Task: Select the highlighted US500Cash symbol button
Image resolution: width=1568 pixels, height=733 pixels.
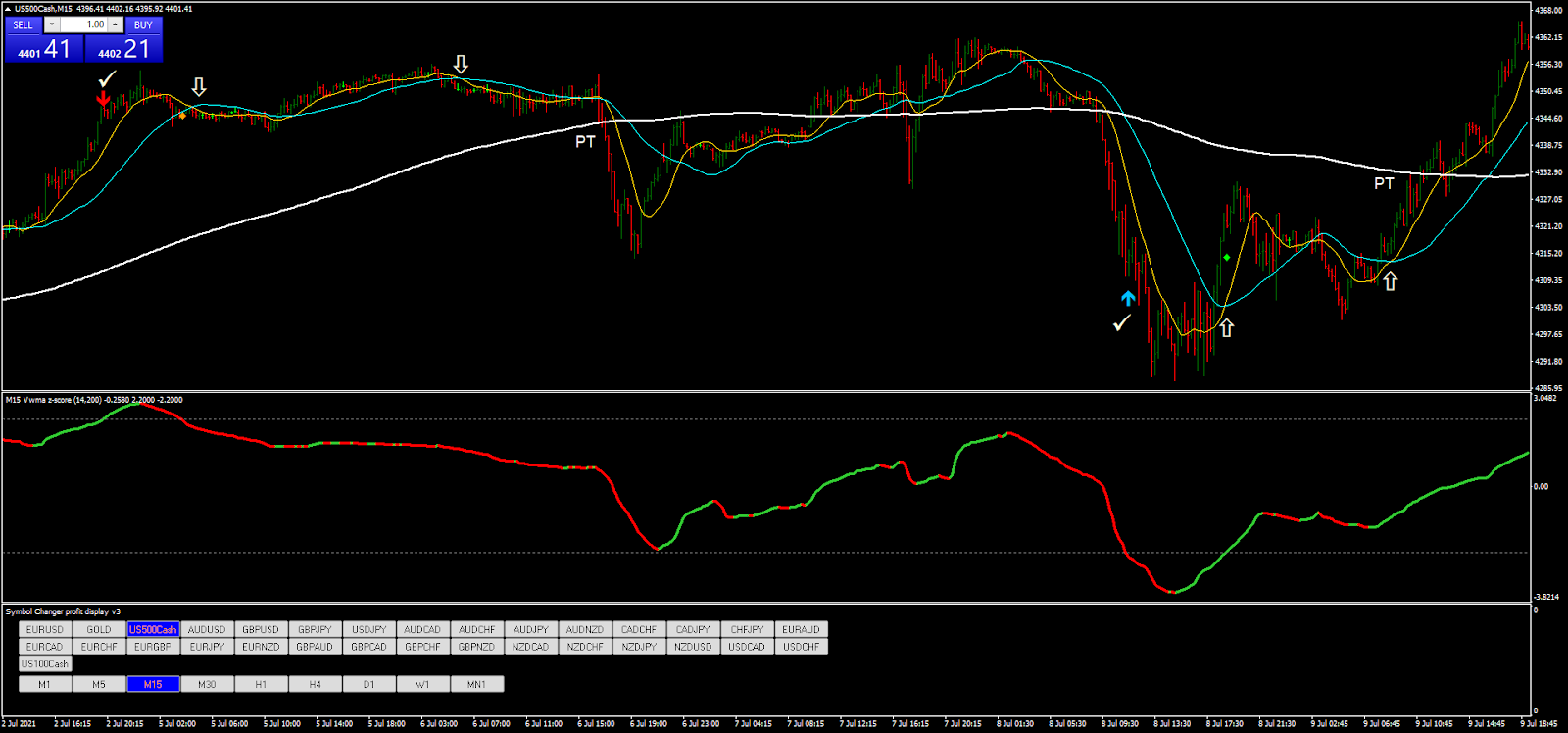Action: click(x=153, y=629)
